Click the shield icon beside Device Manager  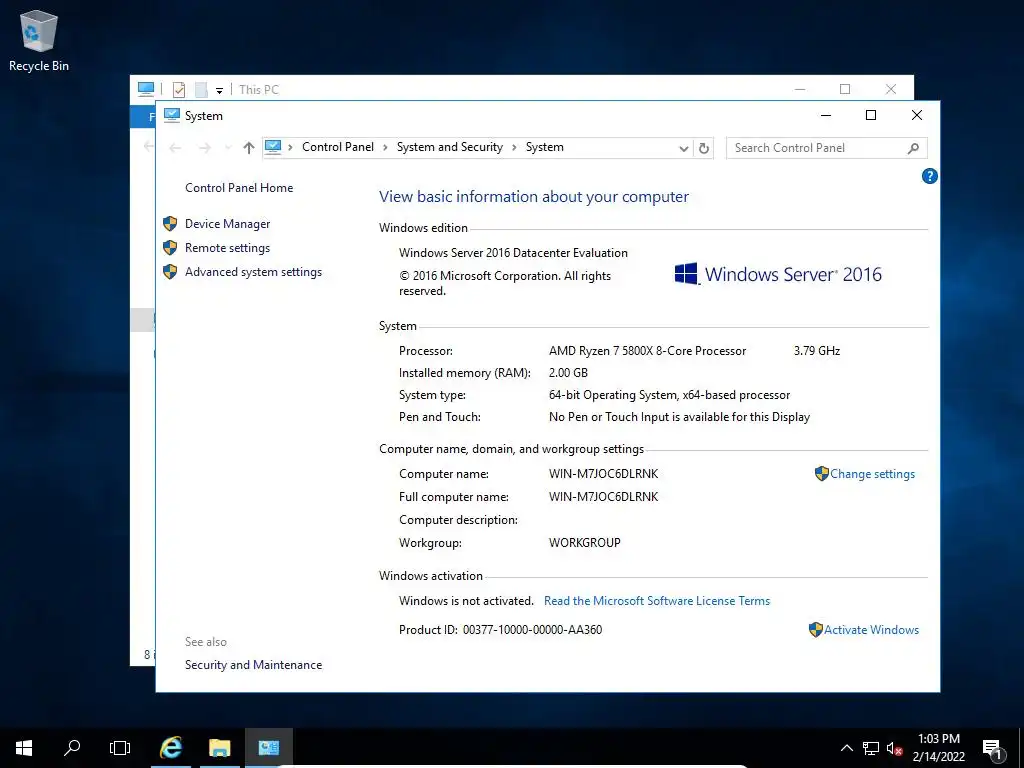[x=170, y=223]
